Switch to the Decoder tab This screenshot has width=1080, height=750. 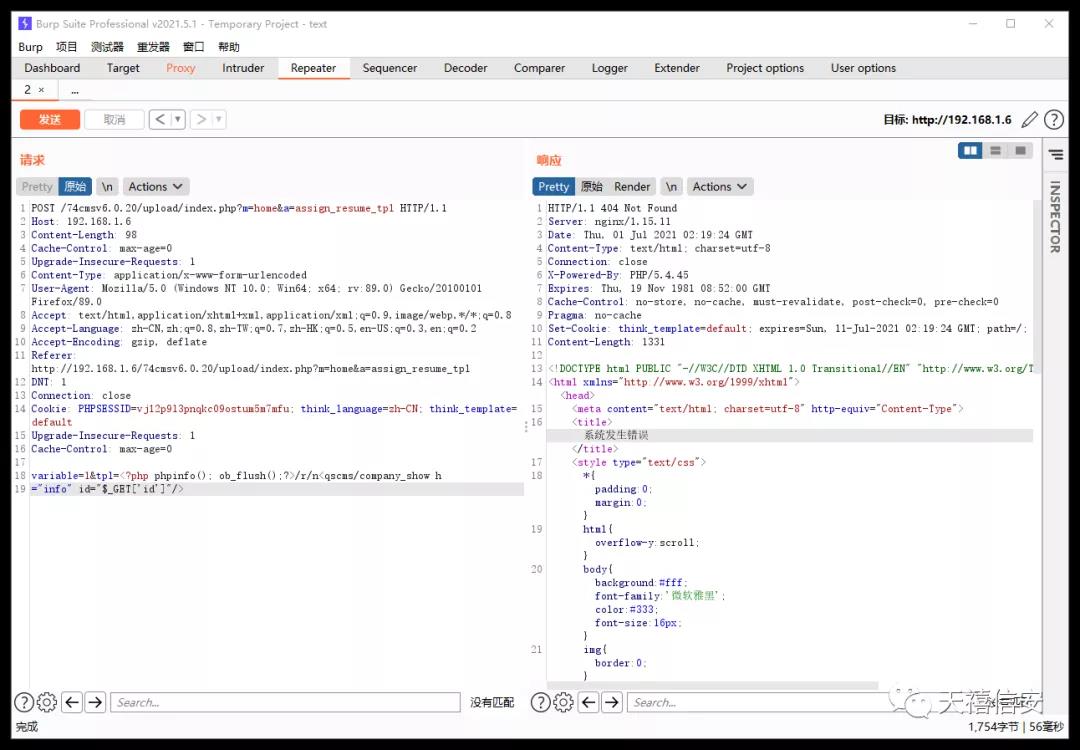tap(466, 68)
